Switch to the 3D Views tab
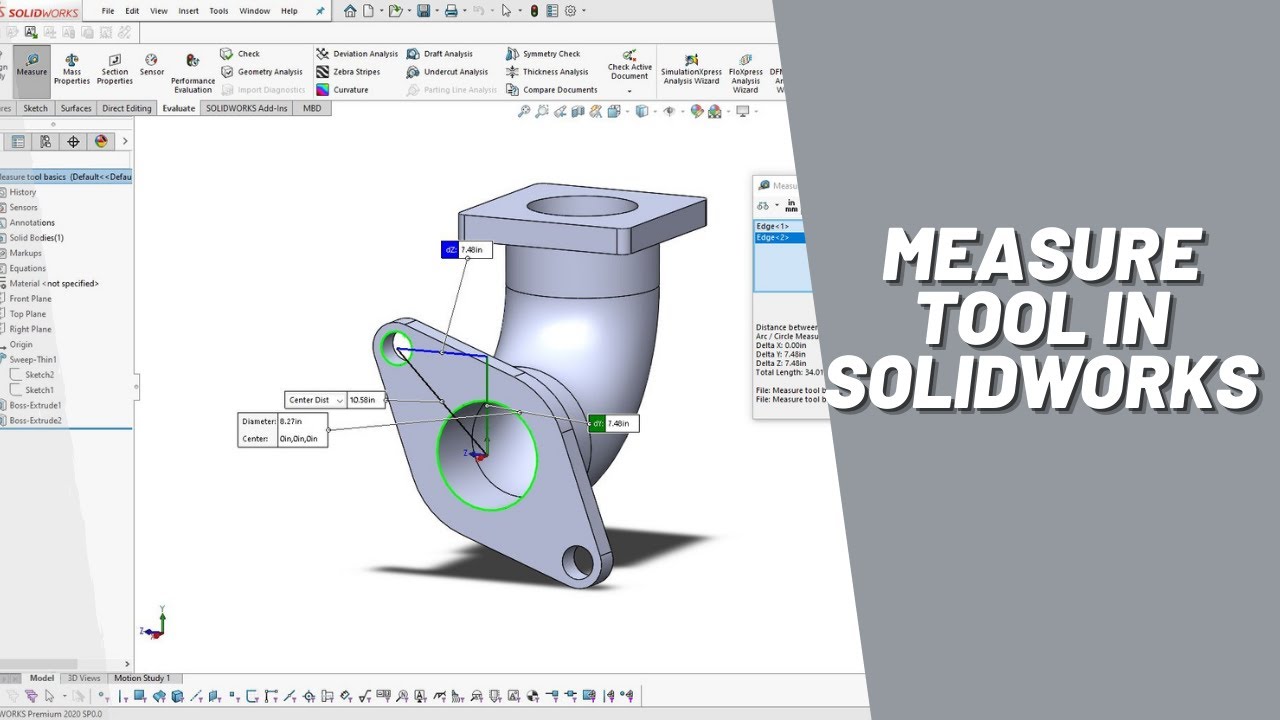Screen dimensions: 1280x720 (x=84, y=678)
